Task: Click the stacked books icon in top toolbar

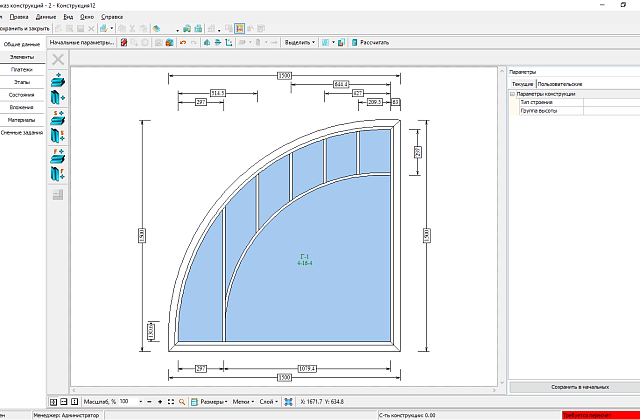Action: click(156, 29)
